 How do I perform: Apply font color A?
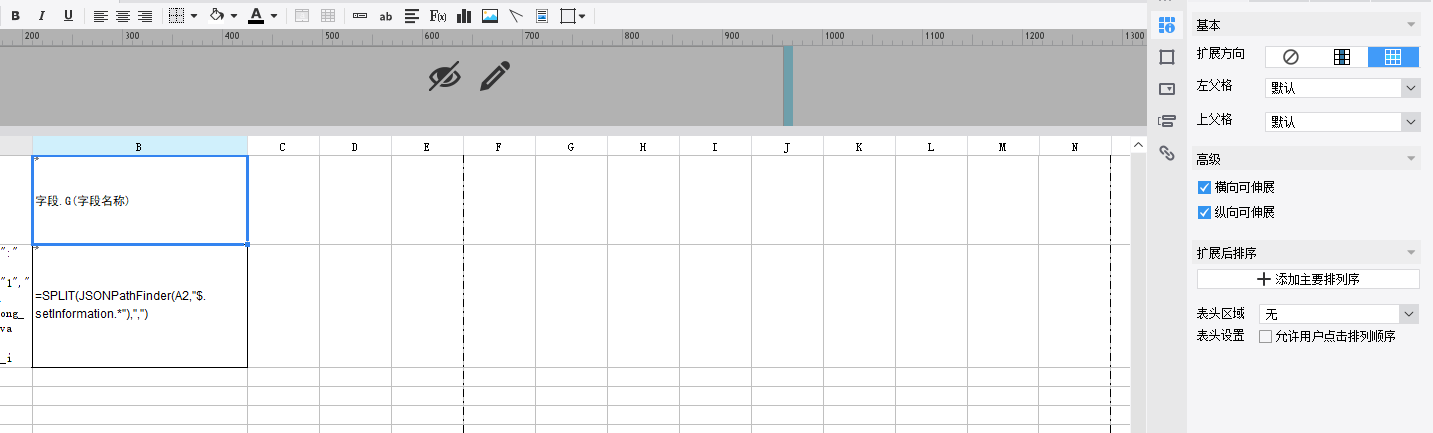(256, 16)
